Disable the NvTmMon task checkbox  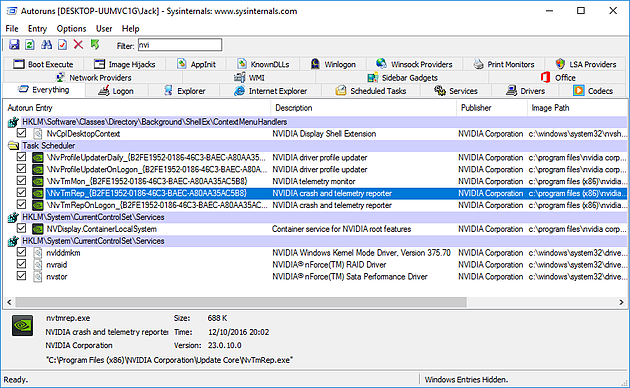21,181
